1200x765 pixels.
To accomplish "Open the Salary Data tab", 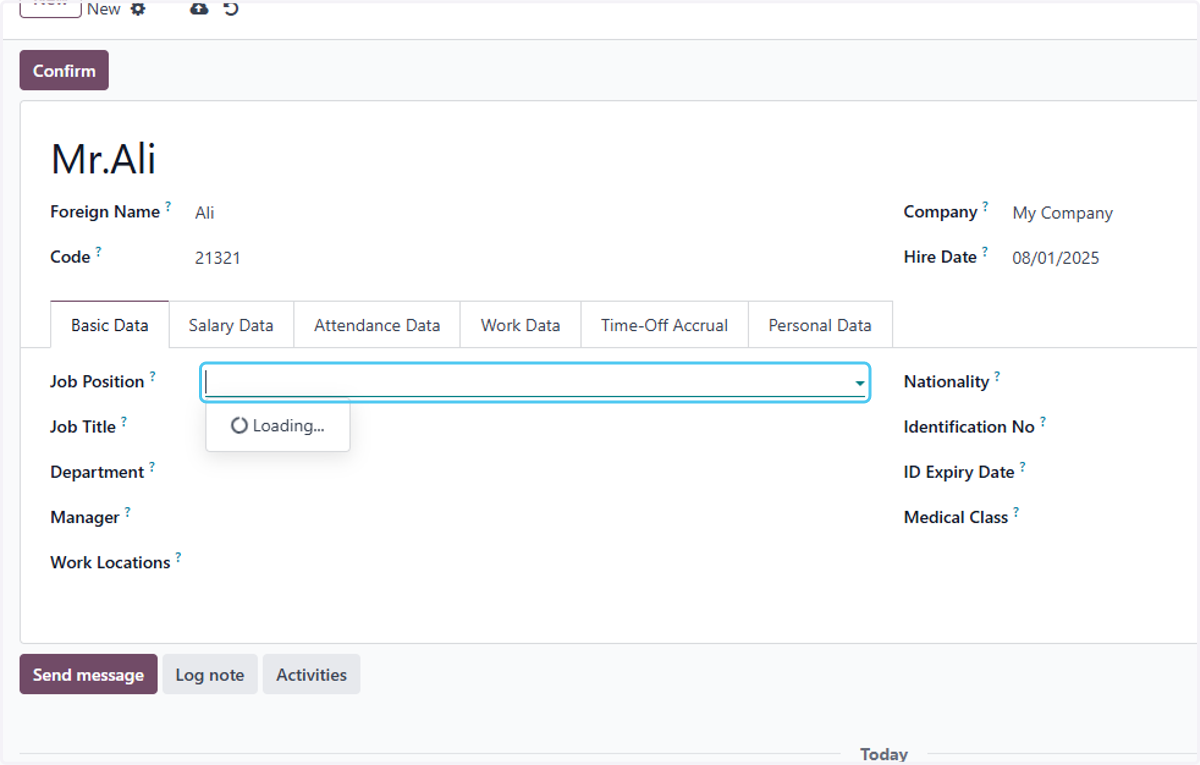I will [x=231, y=325].
